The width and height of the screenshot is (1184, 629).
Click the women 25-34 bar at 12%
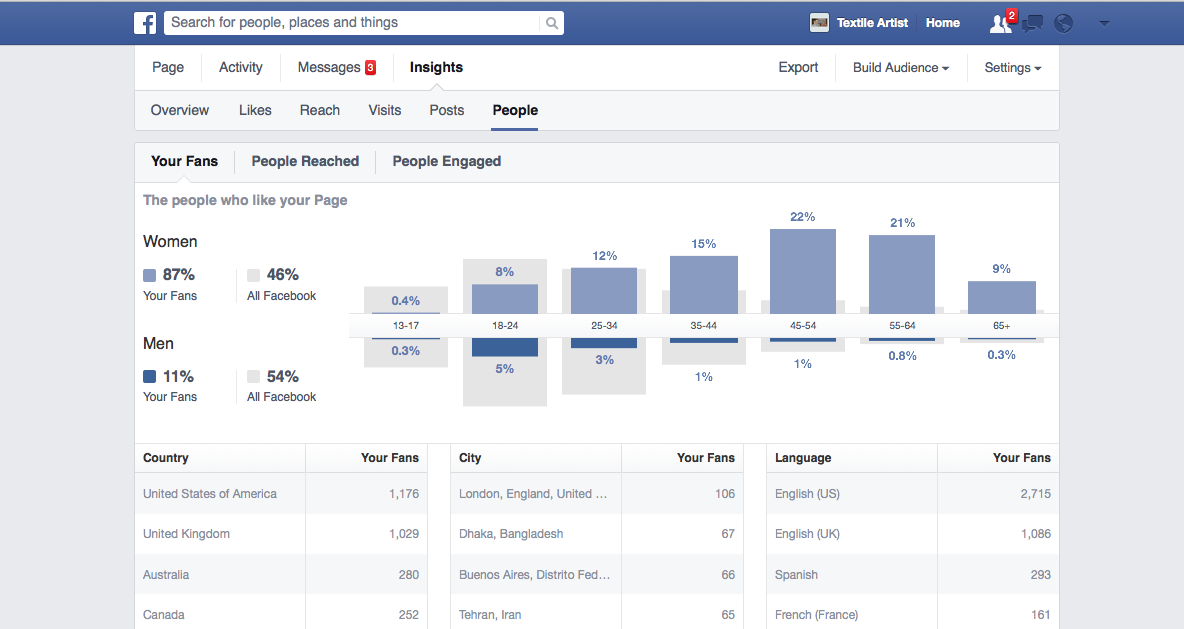pyautogui.click(x=604, y=291)
